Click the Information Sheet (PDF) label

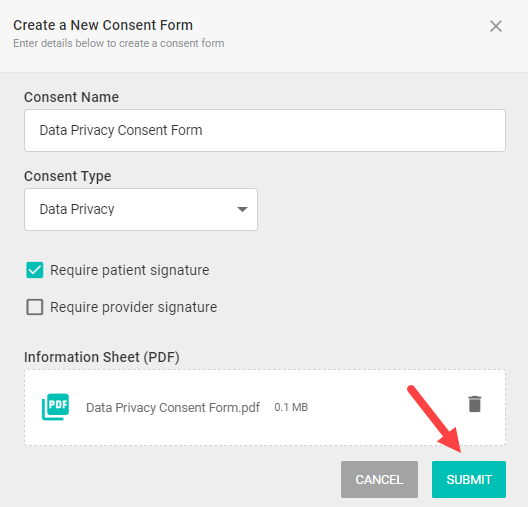102,357
